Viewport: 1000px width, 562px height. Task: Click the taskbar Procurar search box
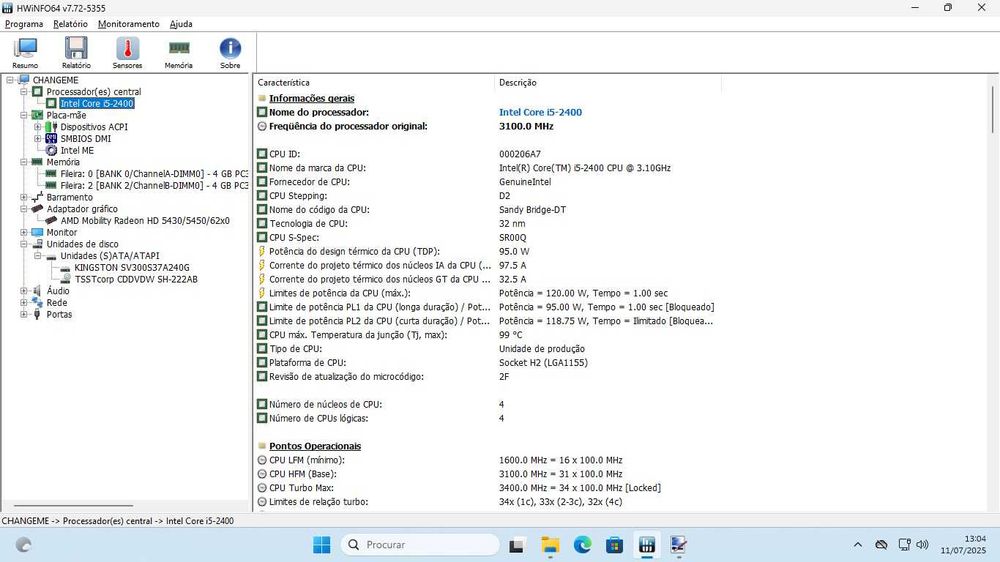point(420,545)
